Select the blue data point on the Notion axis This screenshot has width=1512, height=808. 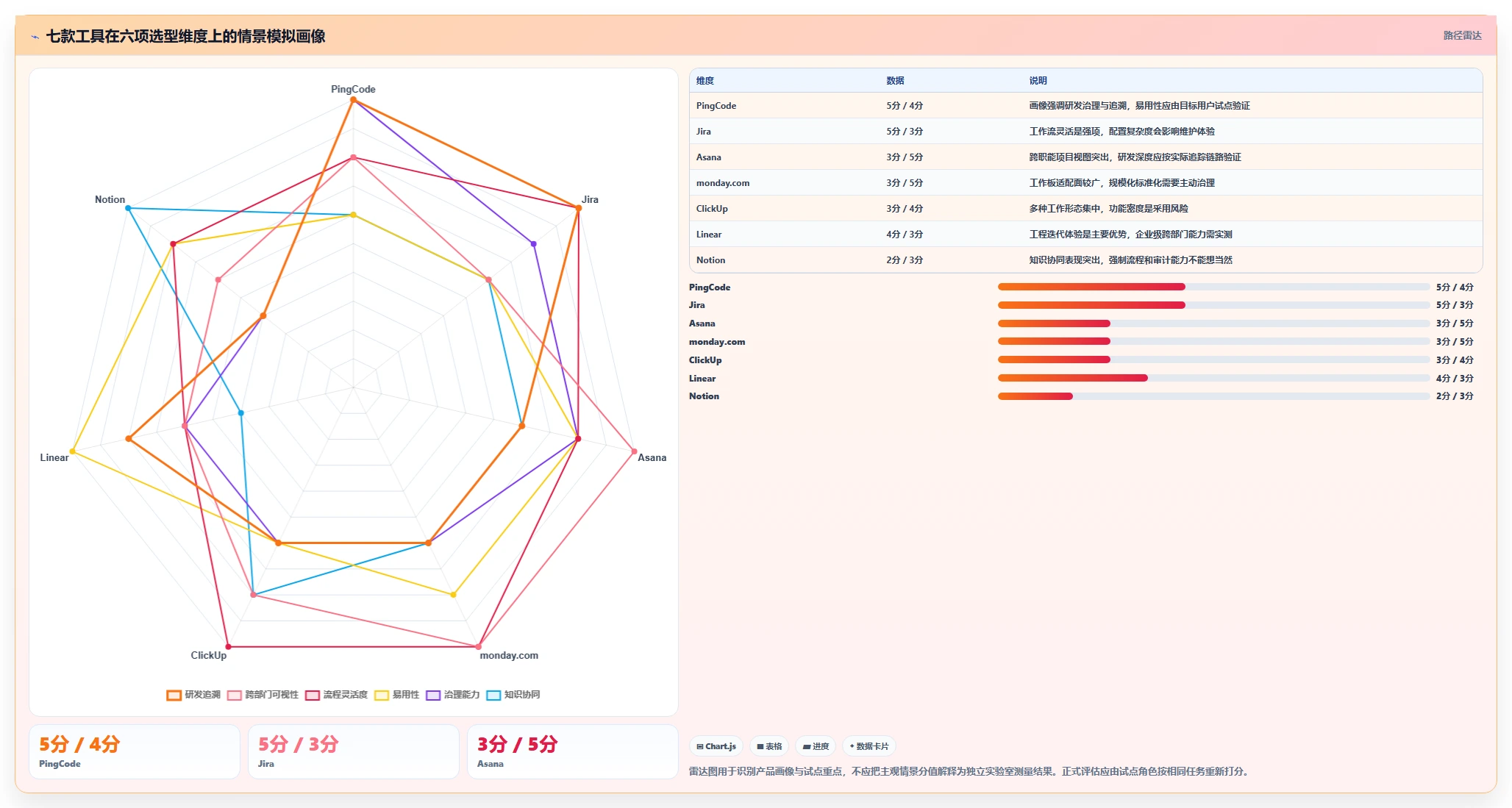128,208
